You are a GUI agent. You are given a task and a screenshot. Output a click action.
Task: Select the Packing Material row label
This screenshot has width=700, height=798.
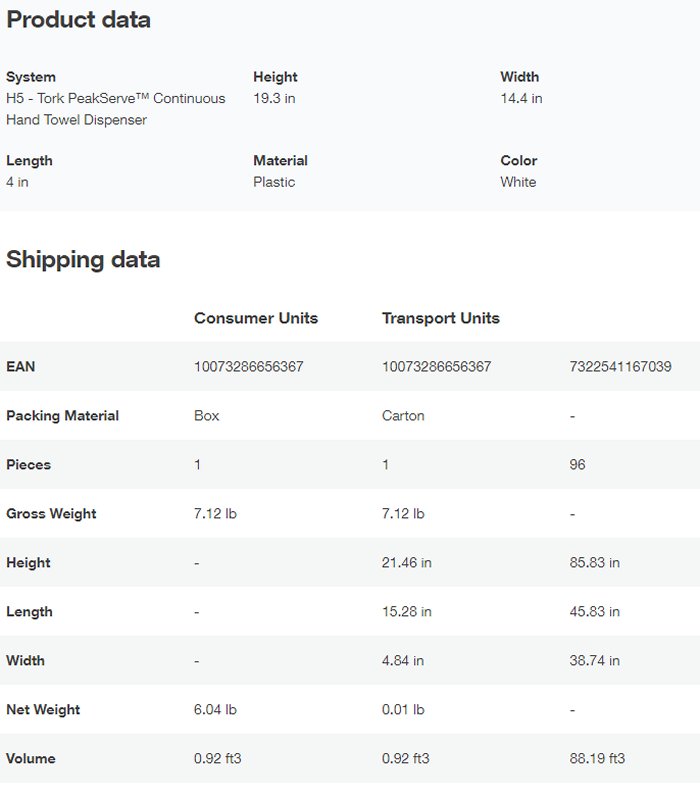63,416
